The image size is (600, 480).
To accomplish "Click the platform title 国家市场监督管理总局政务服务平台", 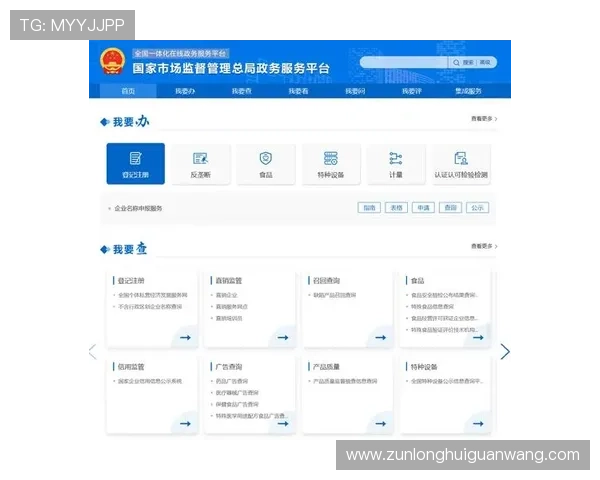I will (231, 69).
